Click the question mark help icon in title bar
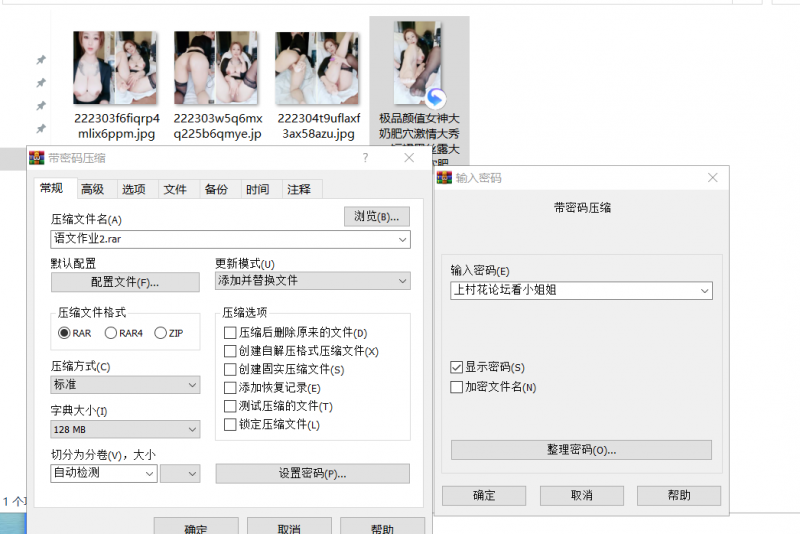Image resolution: width=800 pixels, height=534 pixels. (365, 158)
